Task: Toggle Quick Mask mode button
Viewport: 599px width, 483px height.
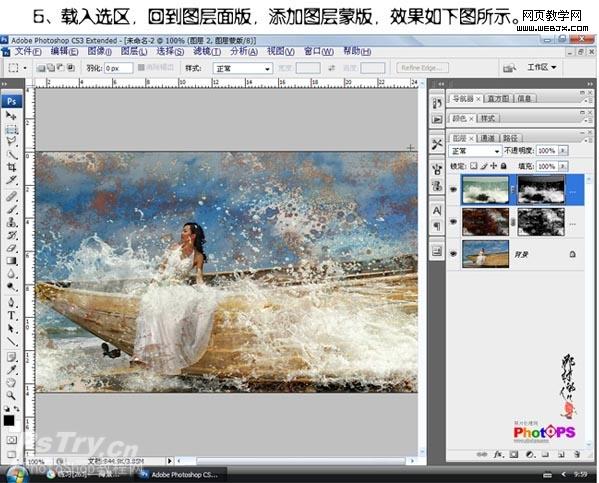Action: click(x=11, y=440)
